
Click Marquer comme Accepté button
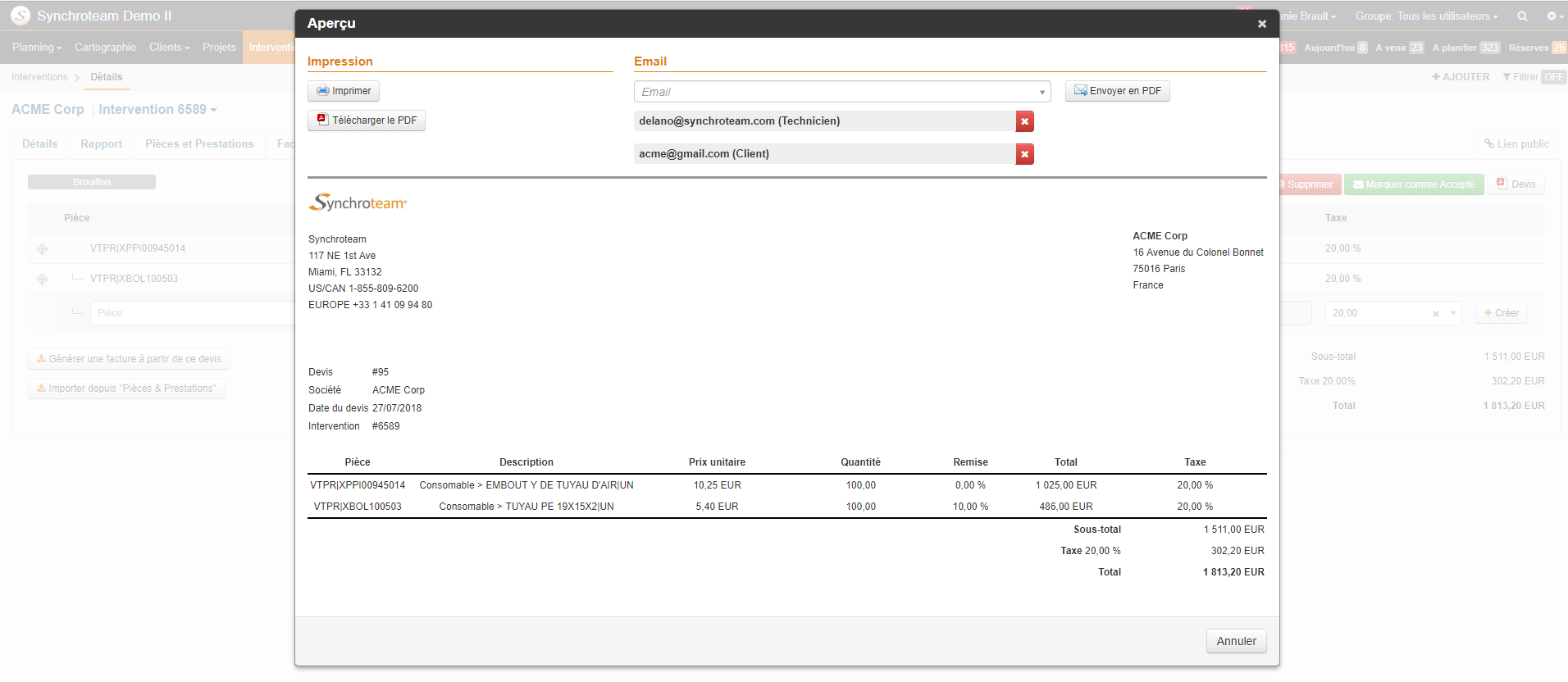(1414, 184)
